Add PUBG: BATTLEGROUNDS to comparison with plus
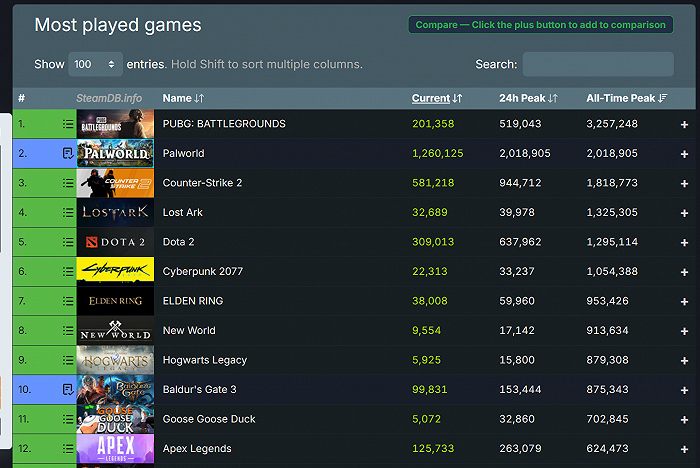700x468 pixels. (x=684, y=125)
